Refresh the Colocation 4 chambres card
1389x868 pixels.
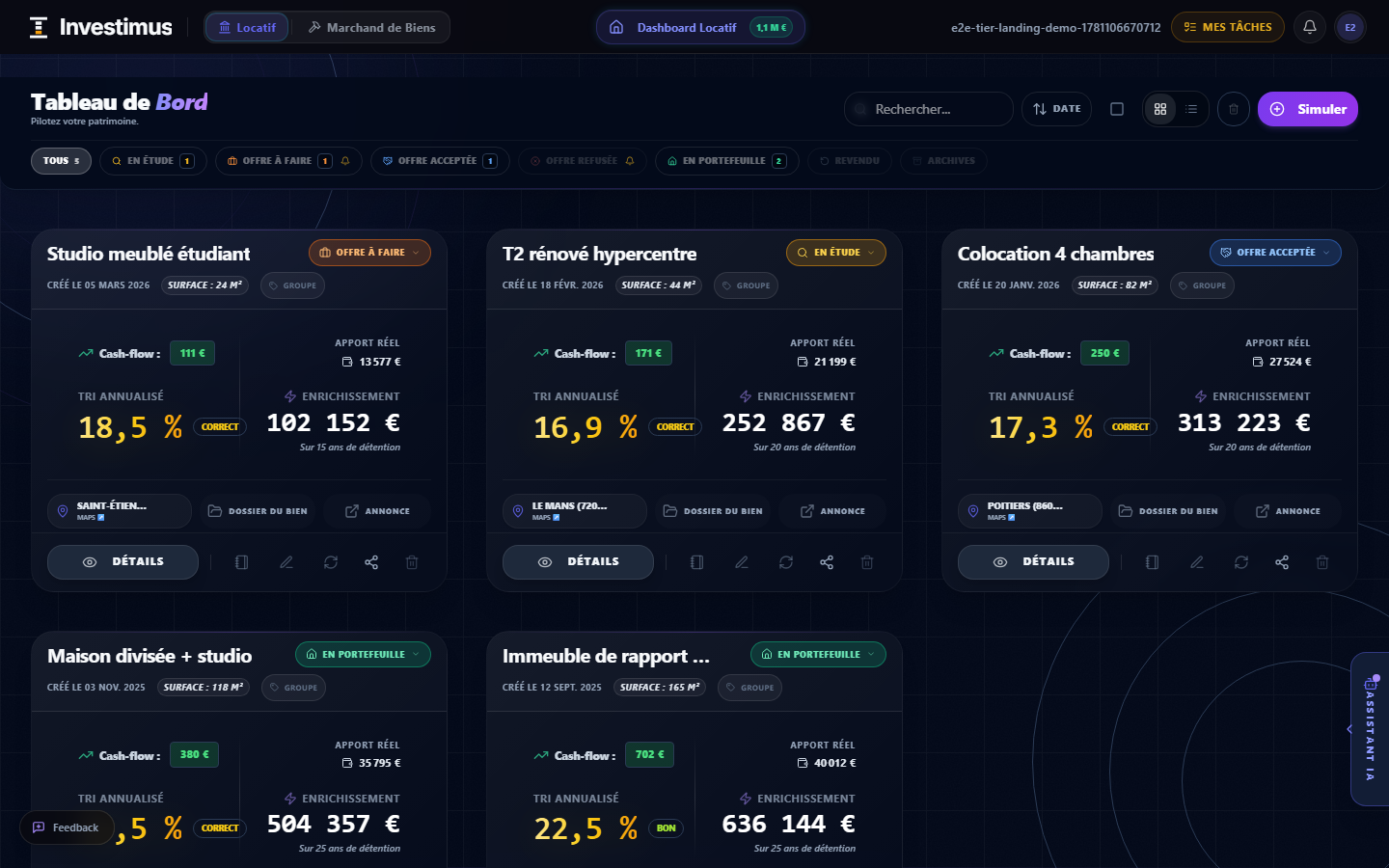1241,562
